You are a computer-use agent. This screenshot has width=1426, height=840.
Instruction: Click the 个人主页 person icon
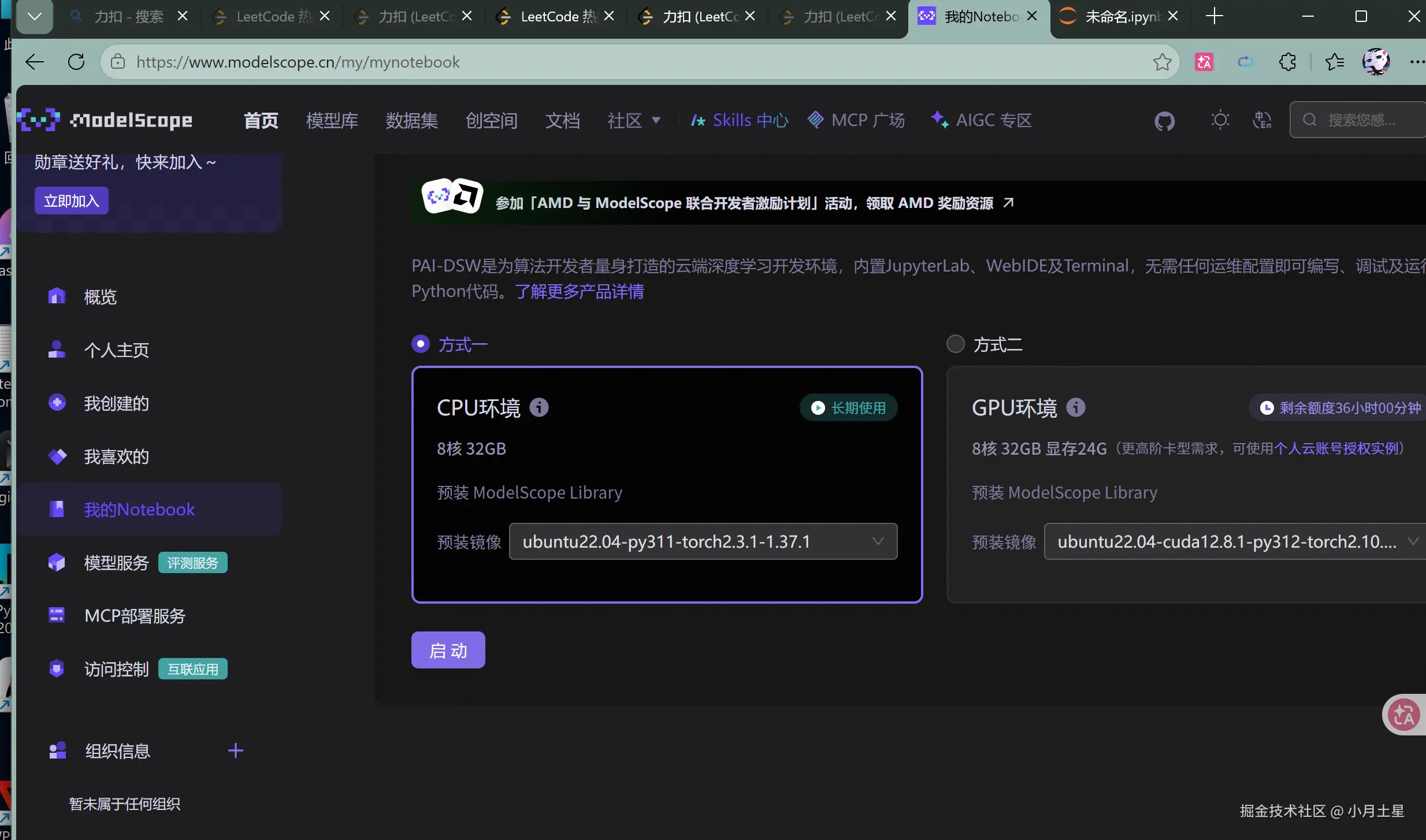[x=57, y=350]
